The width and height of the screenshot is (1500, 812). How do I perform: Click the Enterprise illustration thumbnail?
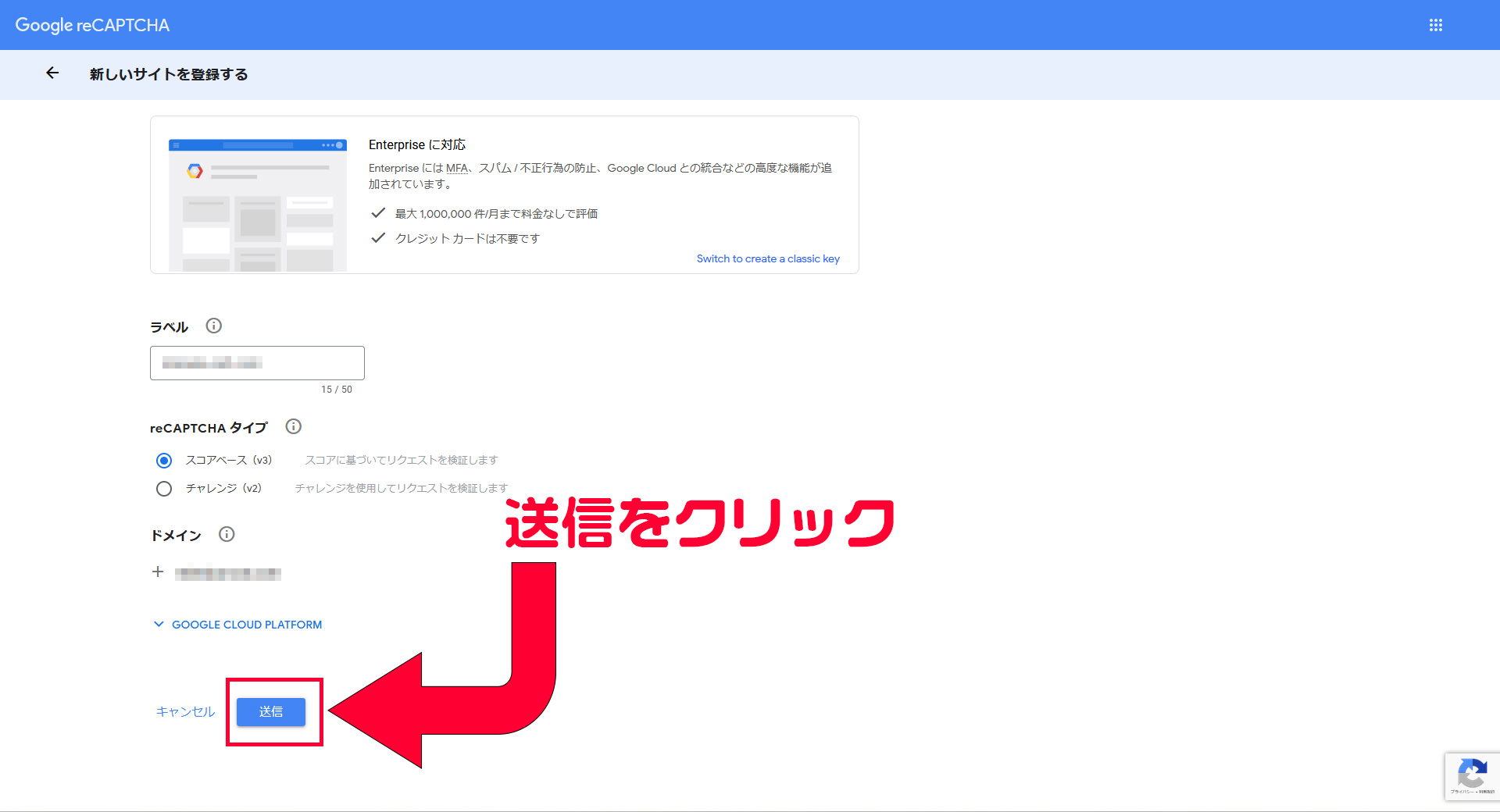[258, 205]
